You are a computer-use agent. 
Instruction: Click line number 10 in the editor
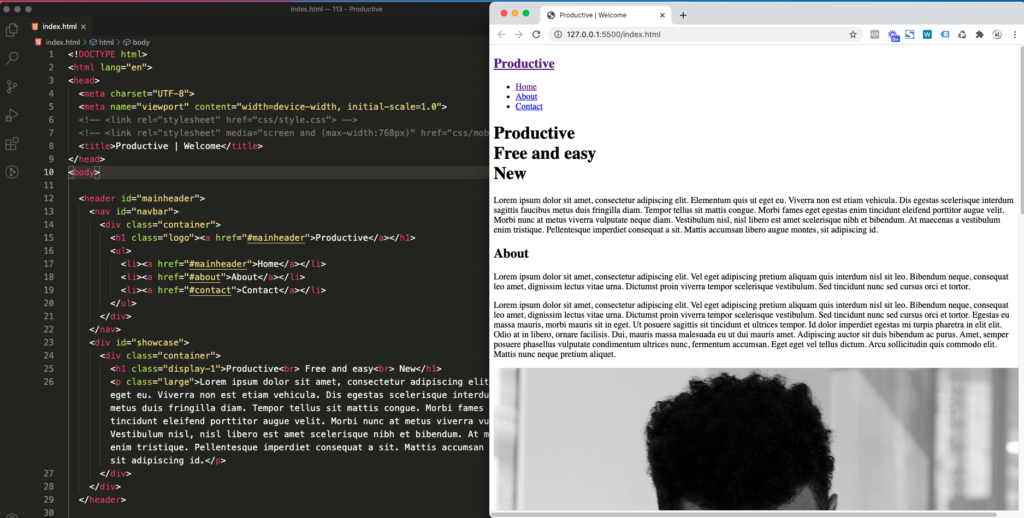coord(49,172)
